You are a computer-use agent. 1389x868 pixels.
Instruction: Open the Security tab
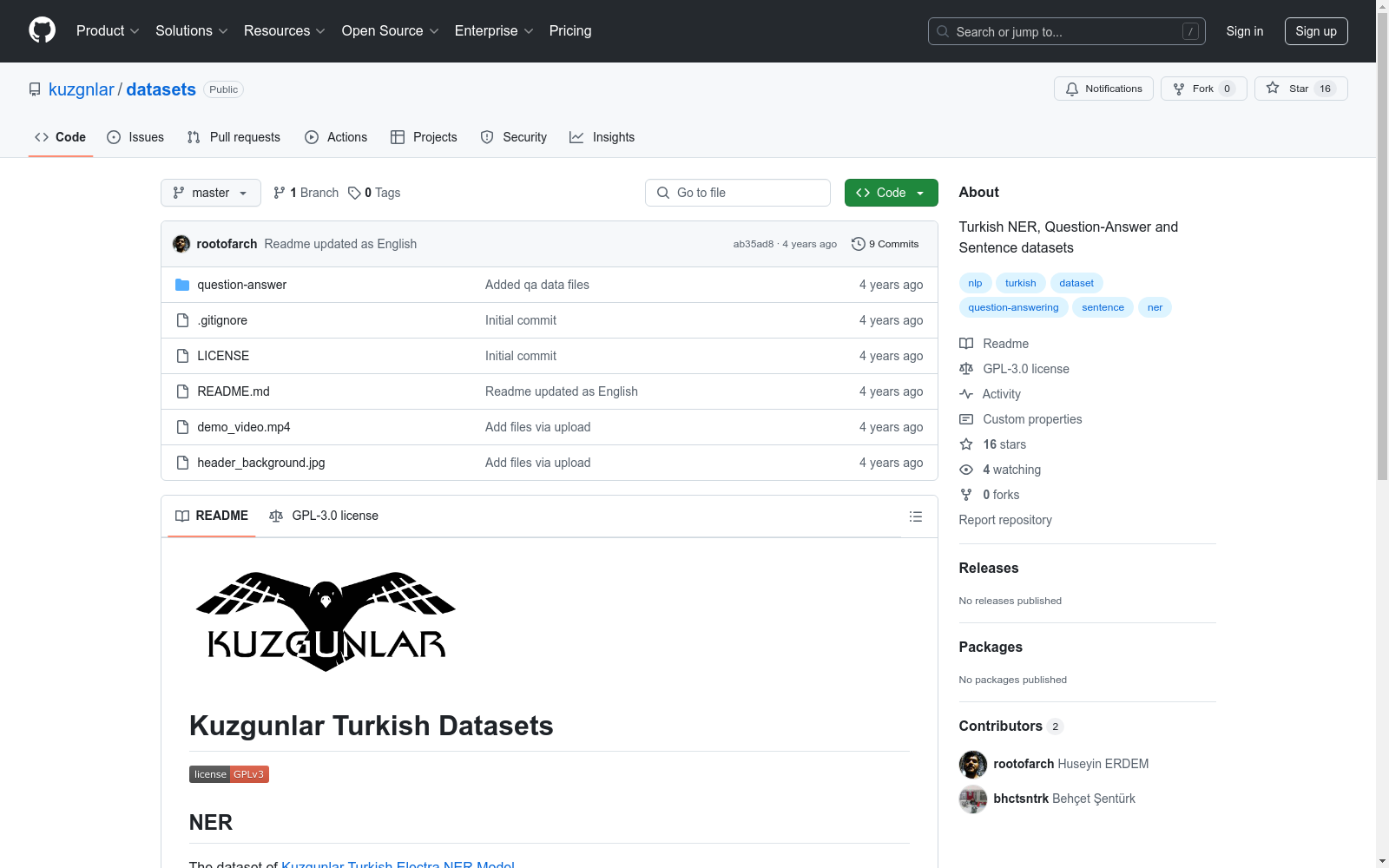(x=514, y=137)
